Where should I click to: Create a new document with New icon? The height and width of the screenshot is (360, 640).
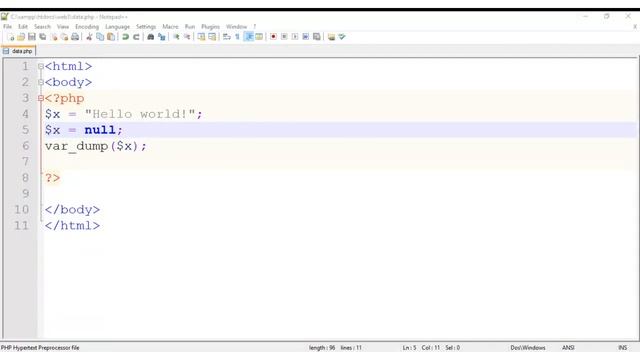coord(11,37)
